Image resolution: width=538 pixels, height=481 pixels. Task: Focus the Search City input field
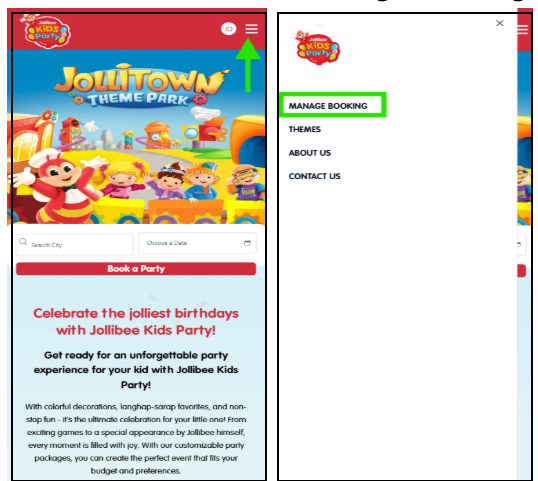pyautogui.click(x=74, y=245)
